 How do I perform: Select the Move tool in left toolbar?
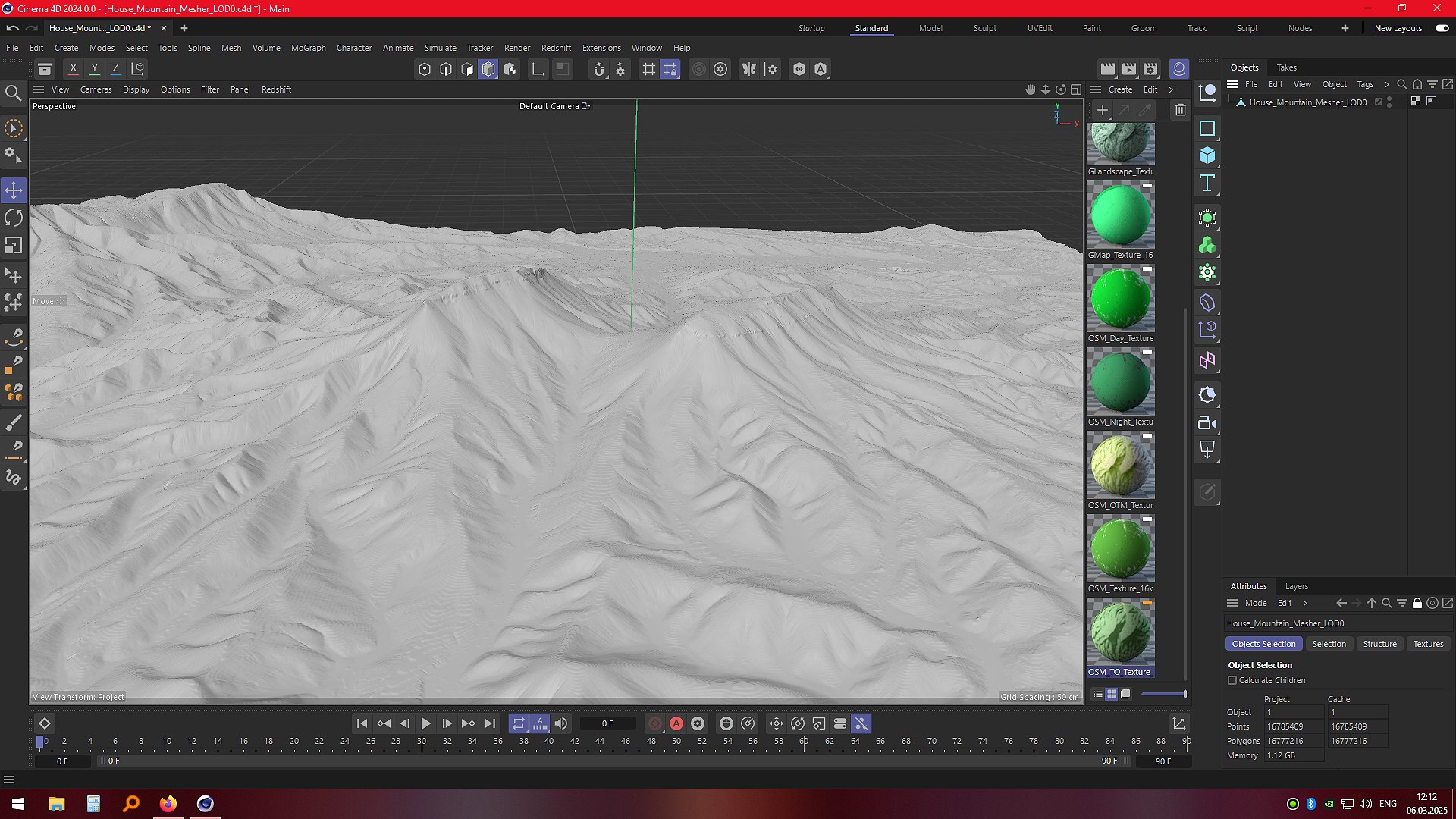coord(14,190)
